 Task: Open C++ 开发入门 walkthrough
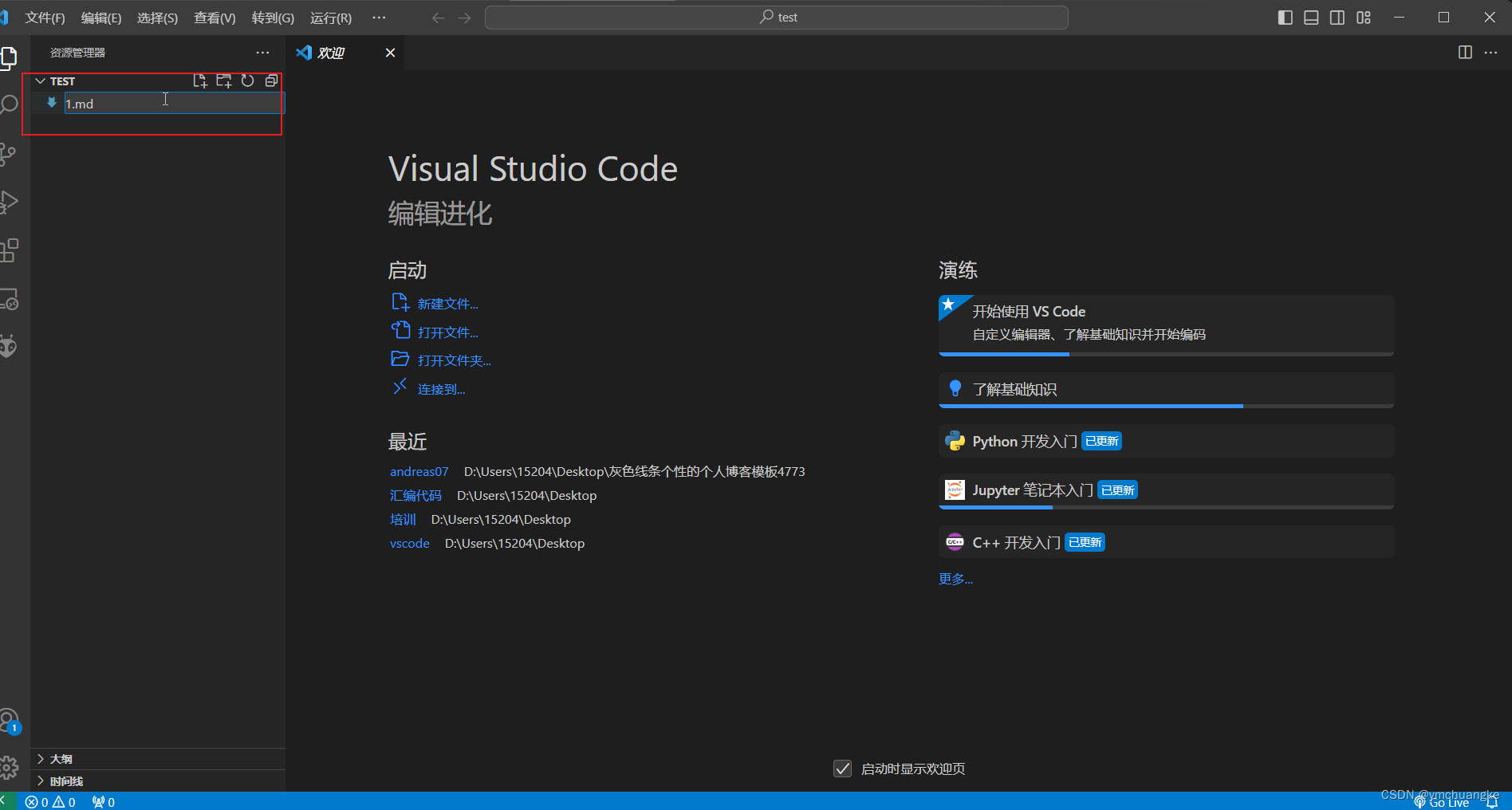1166,542
